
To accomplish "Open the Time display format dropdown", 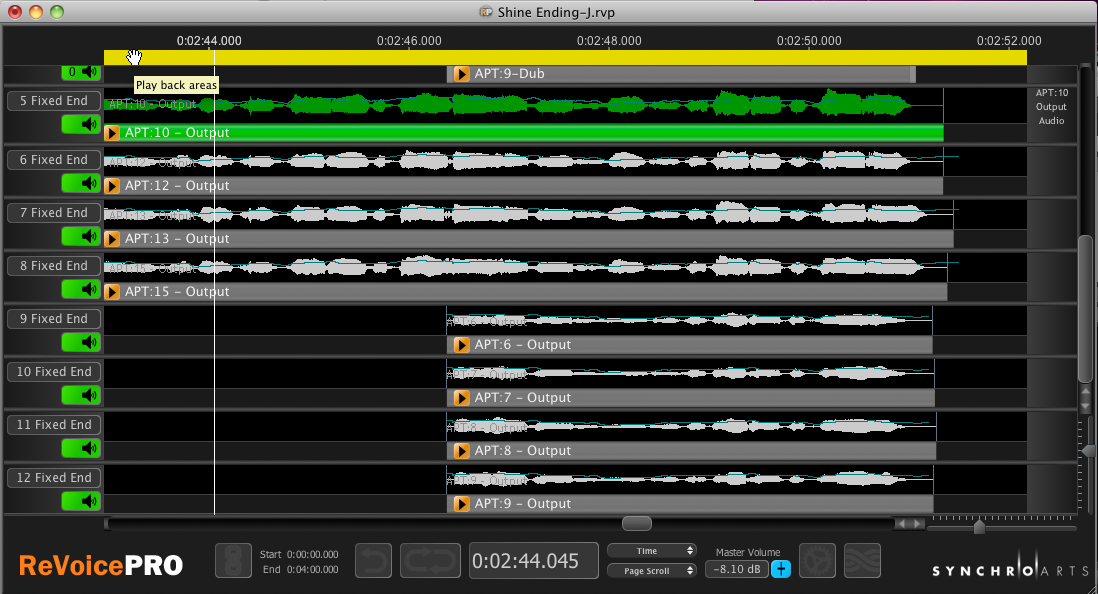I will click(651, 551).
